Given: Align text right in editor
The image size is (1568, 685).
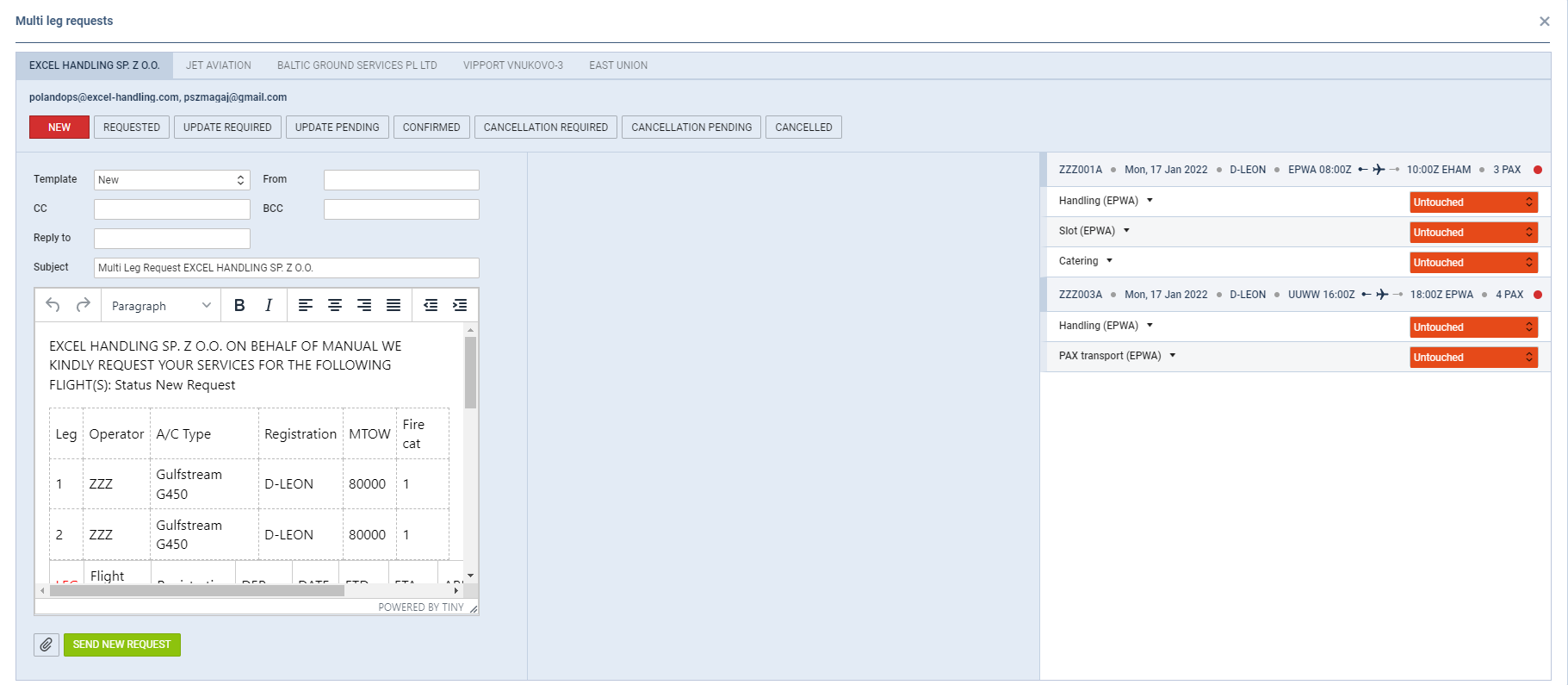Looking at the screenshot, I should point(364,305).
